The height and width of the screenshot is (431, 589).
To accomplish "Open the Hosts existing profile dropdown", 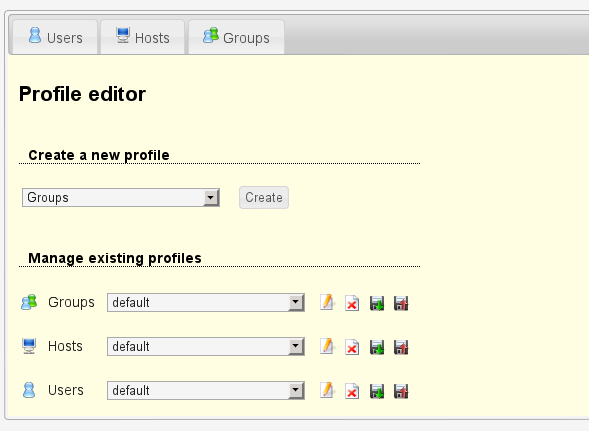I will pos(206,346).
